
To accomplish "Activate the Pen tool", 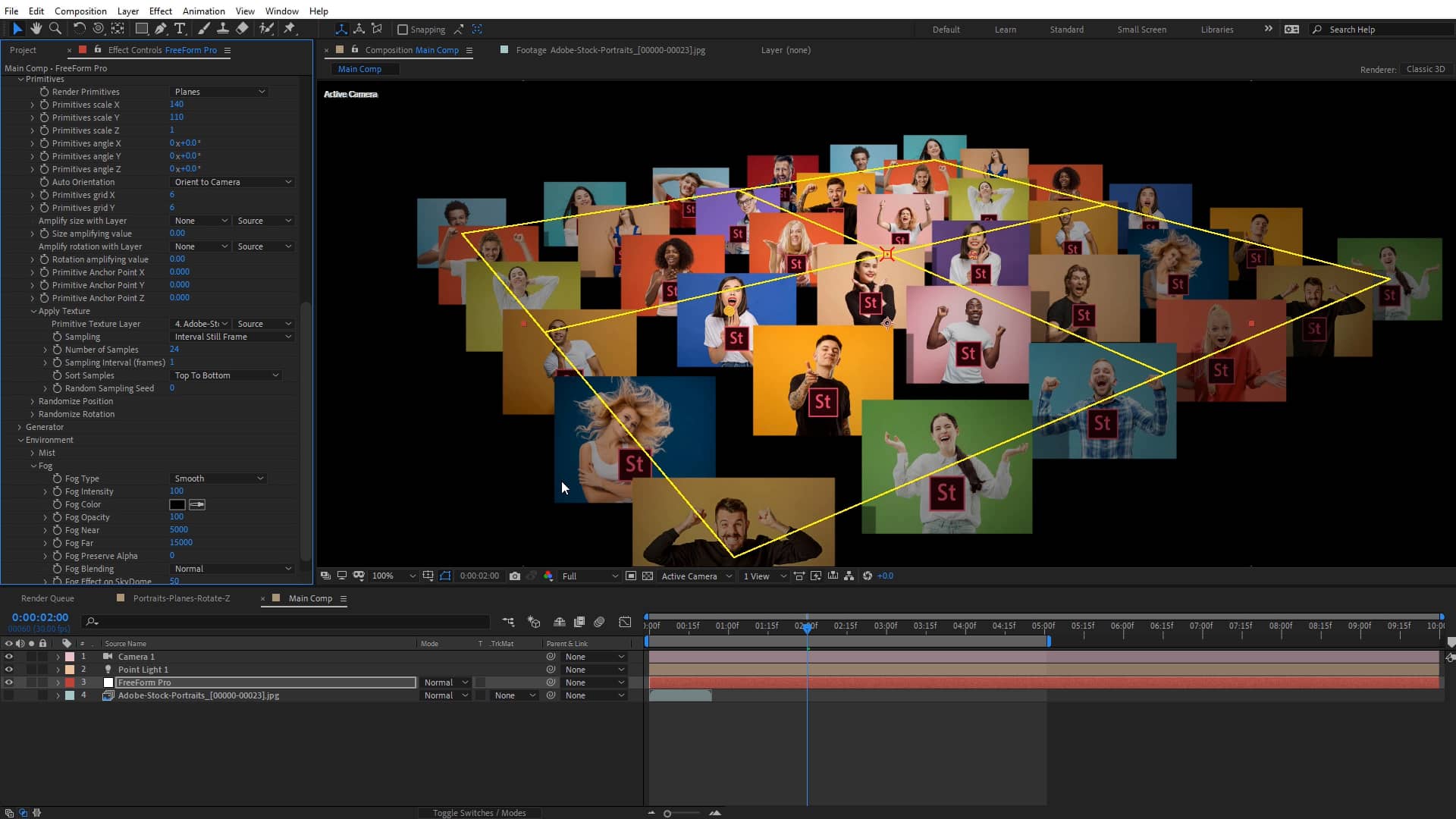I will click(x=161, y=29).
